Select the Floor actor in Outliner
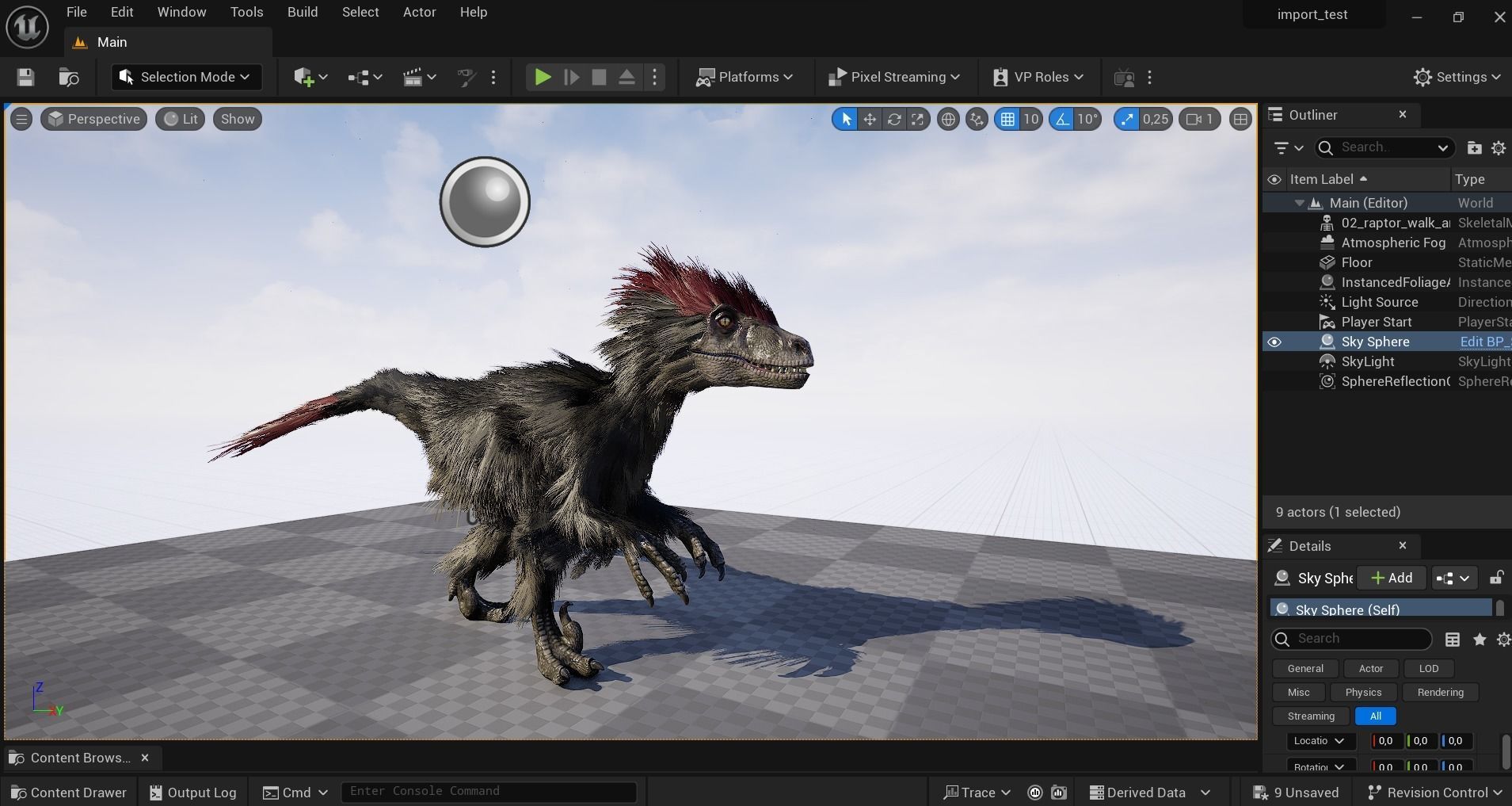Image resolution: width=1512 pixels, height=806 pixels. [1356, 262]
